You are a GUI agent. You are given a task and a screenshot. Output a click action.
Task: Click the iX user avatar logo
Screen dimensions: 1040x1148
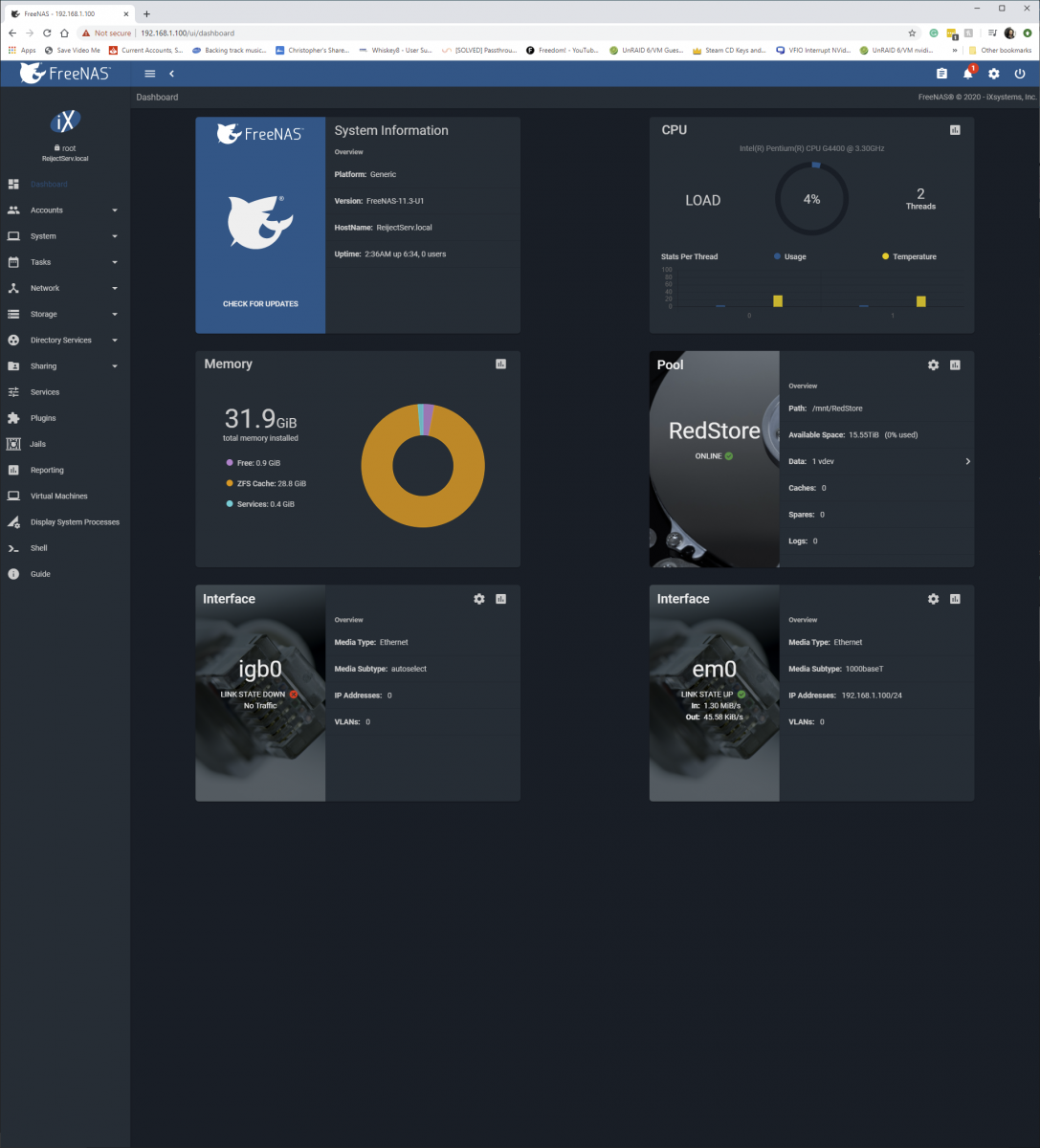65,121
